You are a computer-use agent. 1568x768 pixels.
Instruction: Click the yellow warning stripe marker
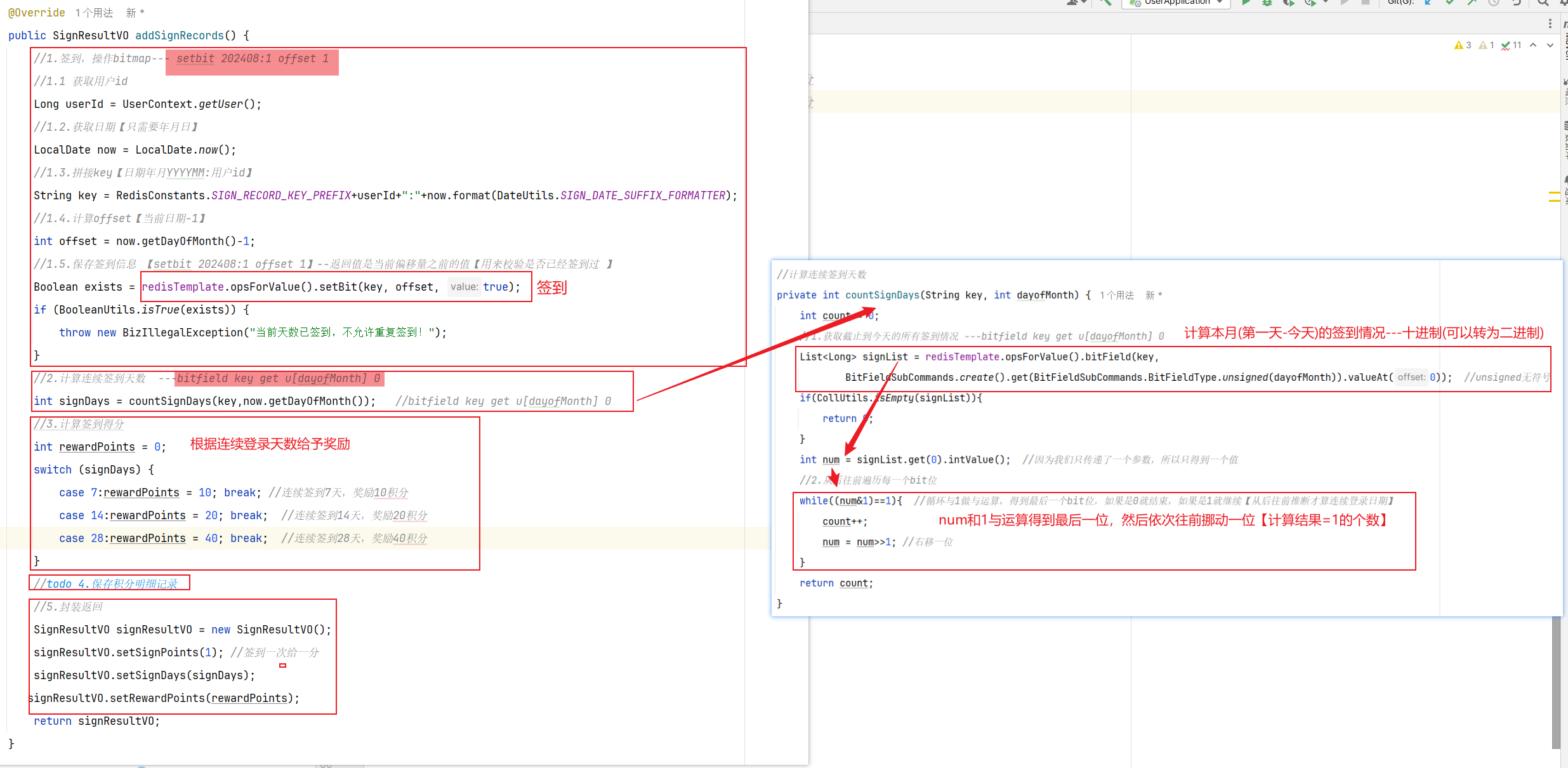click(1554, 192)
